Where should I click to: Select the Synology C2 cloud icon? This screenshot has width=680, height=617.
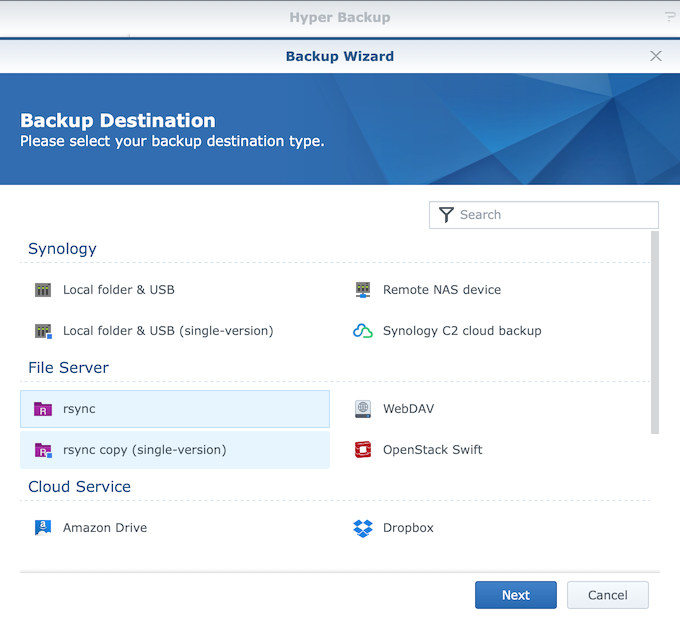point(363,331)
